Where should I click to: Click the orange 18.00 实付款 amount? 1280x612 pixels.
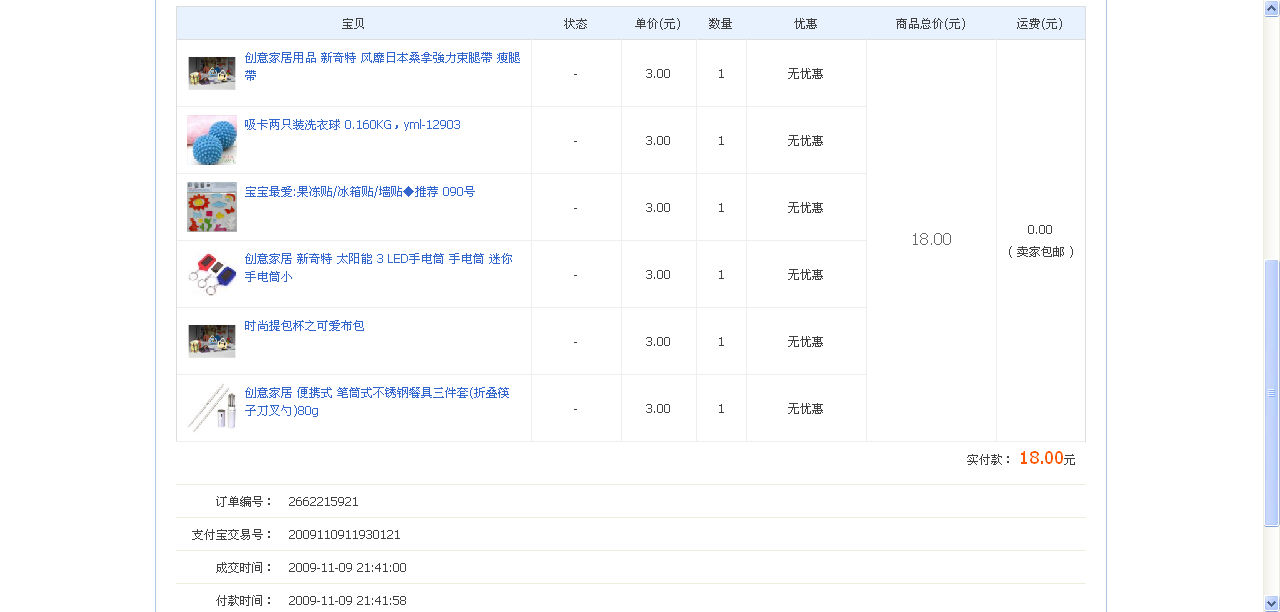click(x=1041, y=458)
